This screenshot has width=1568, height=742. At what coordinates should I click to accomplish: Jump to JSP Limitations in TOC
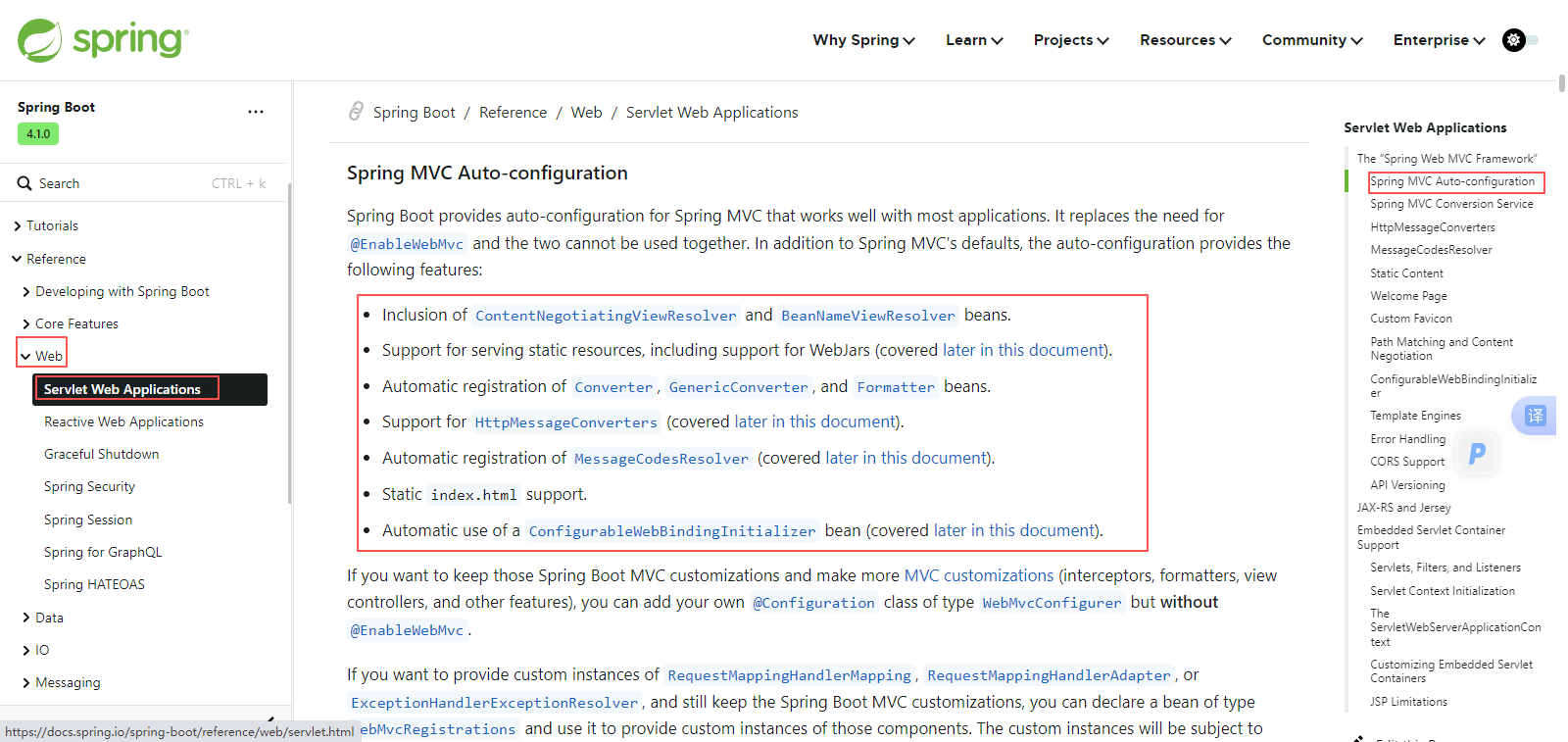tap(1408, 702)
